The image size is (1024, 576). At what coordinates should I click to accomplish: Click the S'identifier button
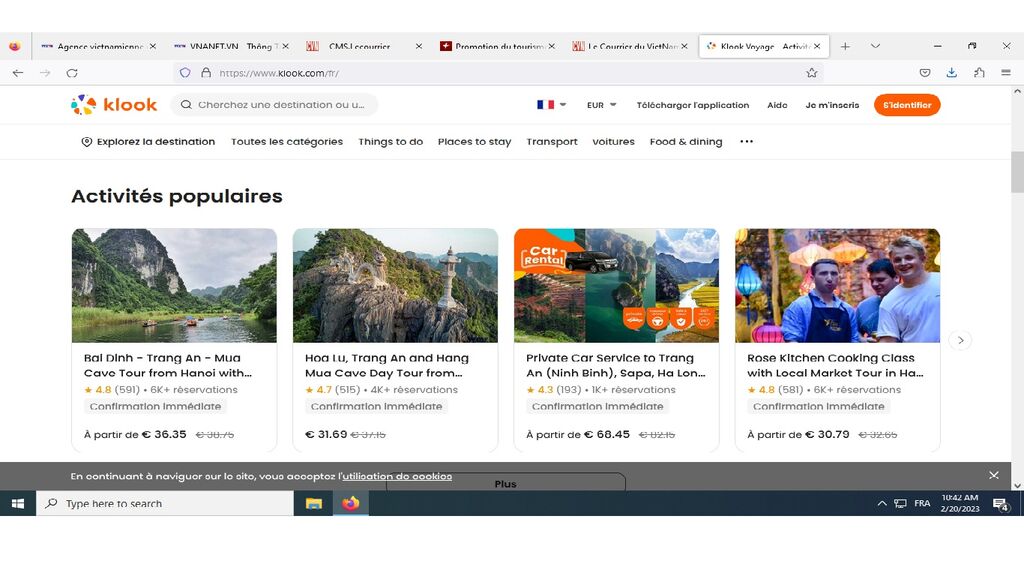click(906, 105)
